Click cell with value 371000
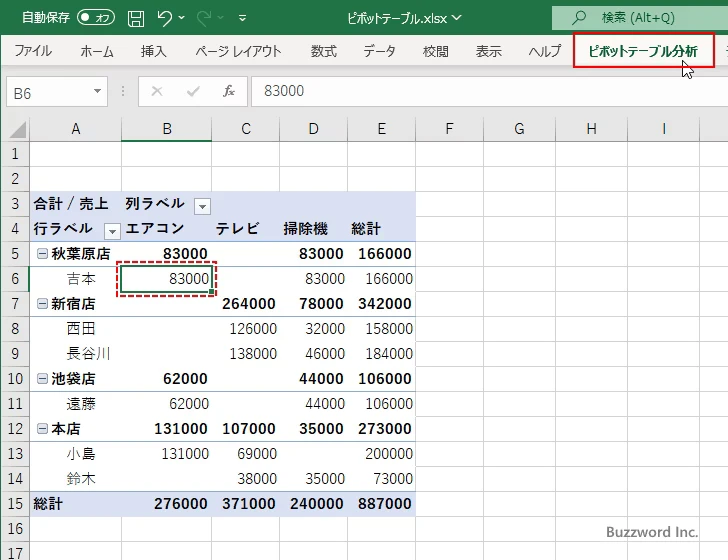The image size is (728, 560). pos(246,504)
